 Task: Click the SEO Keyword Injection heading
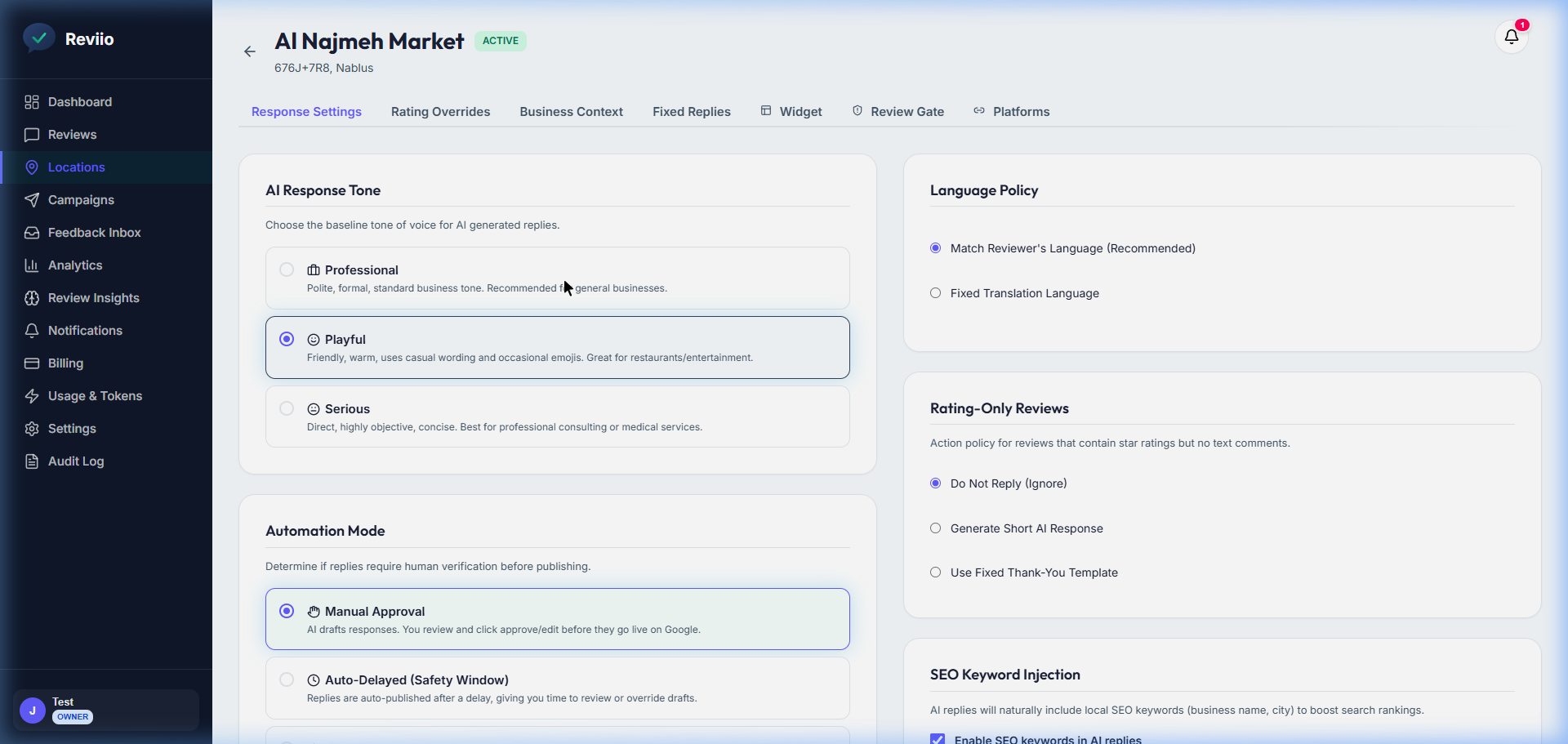[x=1005, y=675]
